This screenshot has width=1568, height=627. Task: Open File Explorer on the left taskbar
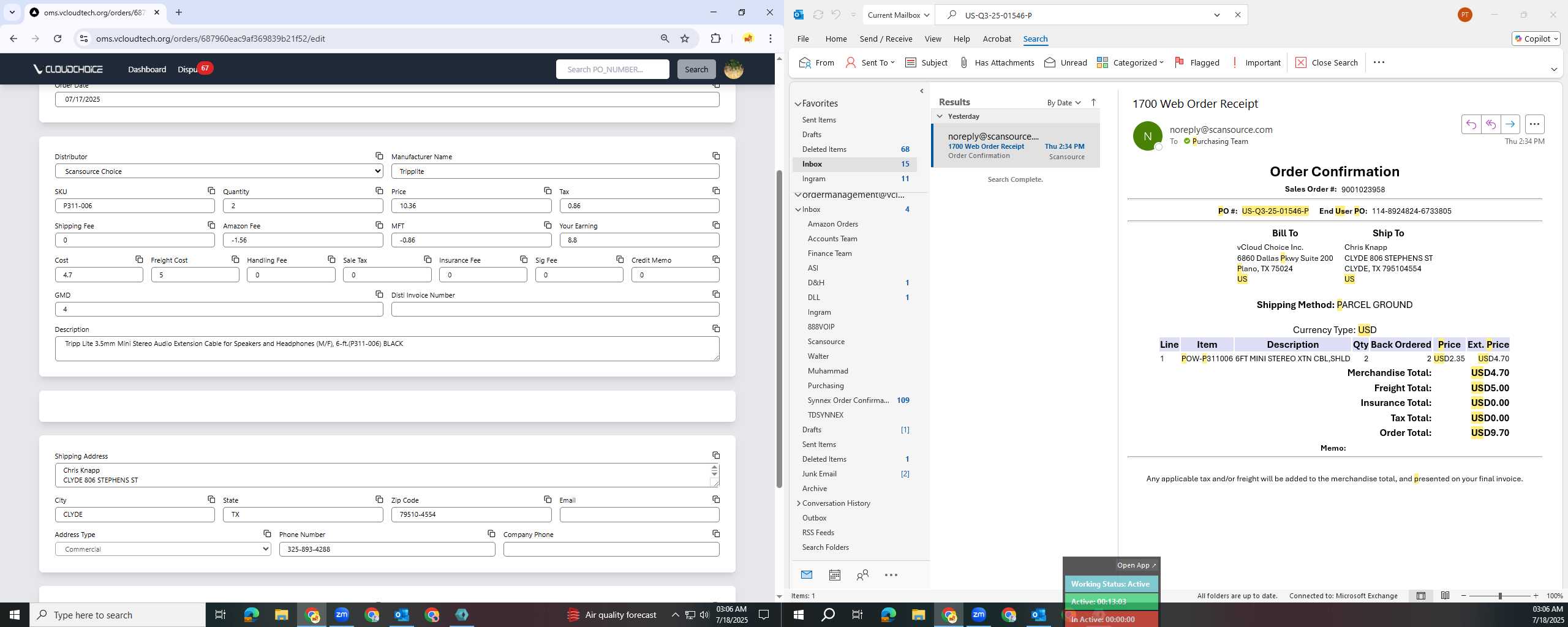click(x=281, y=615)
